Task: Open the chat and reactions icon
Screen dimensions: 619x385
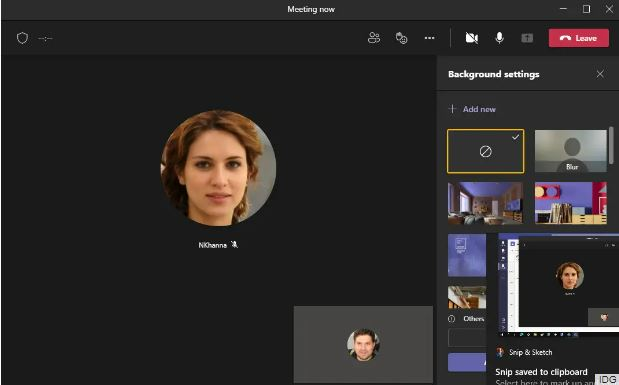Action: (401, 38)
